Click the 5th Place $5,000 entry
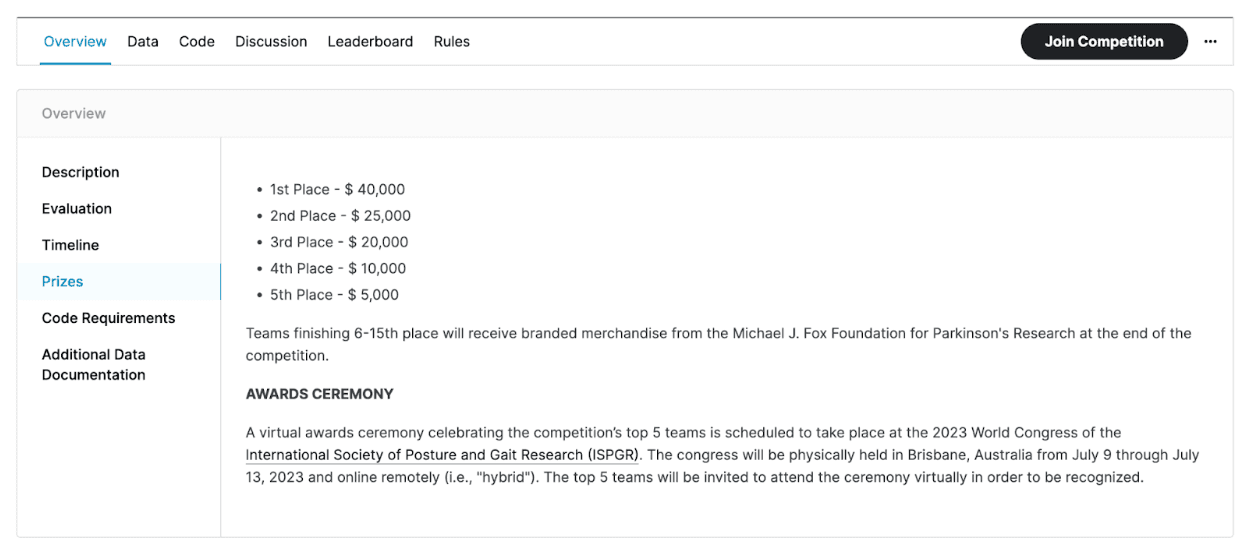Viewport: 1256px width, 556px height. coord(334,295)
